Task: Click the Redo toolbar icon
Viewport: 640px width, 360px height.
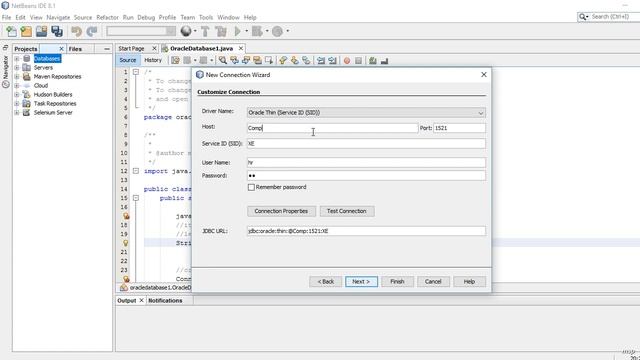Action: click(91, 31)
